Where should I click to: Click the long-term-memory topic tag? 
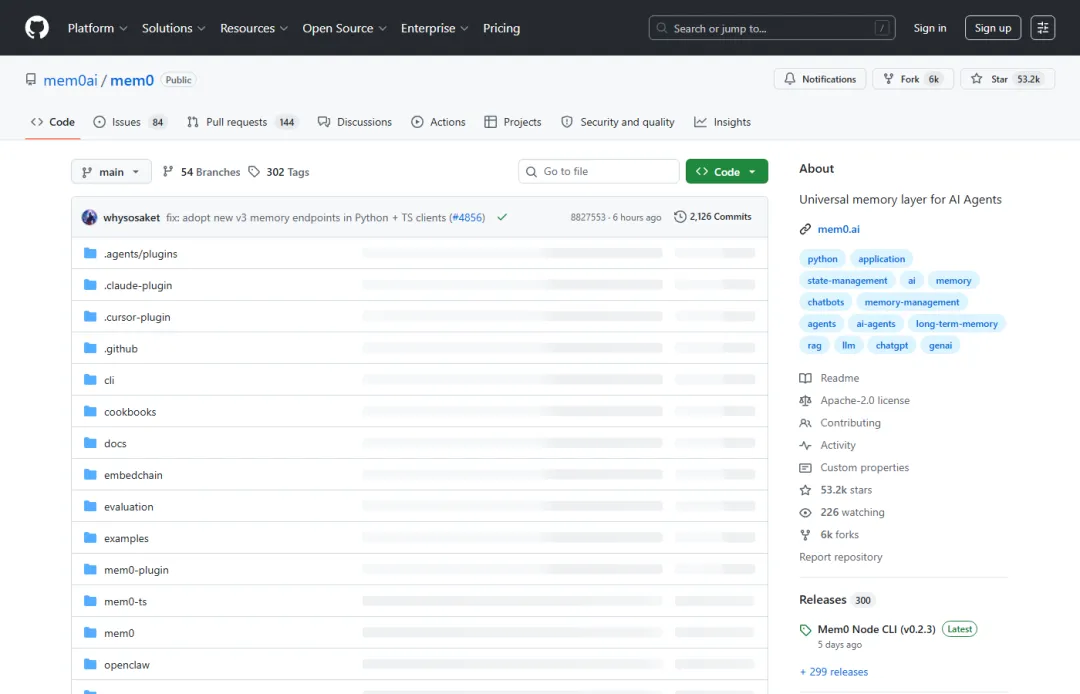pyautogui.click(x=957, y=324)
